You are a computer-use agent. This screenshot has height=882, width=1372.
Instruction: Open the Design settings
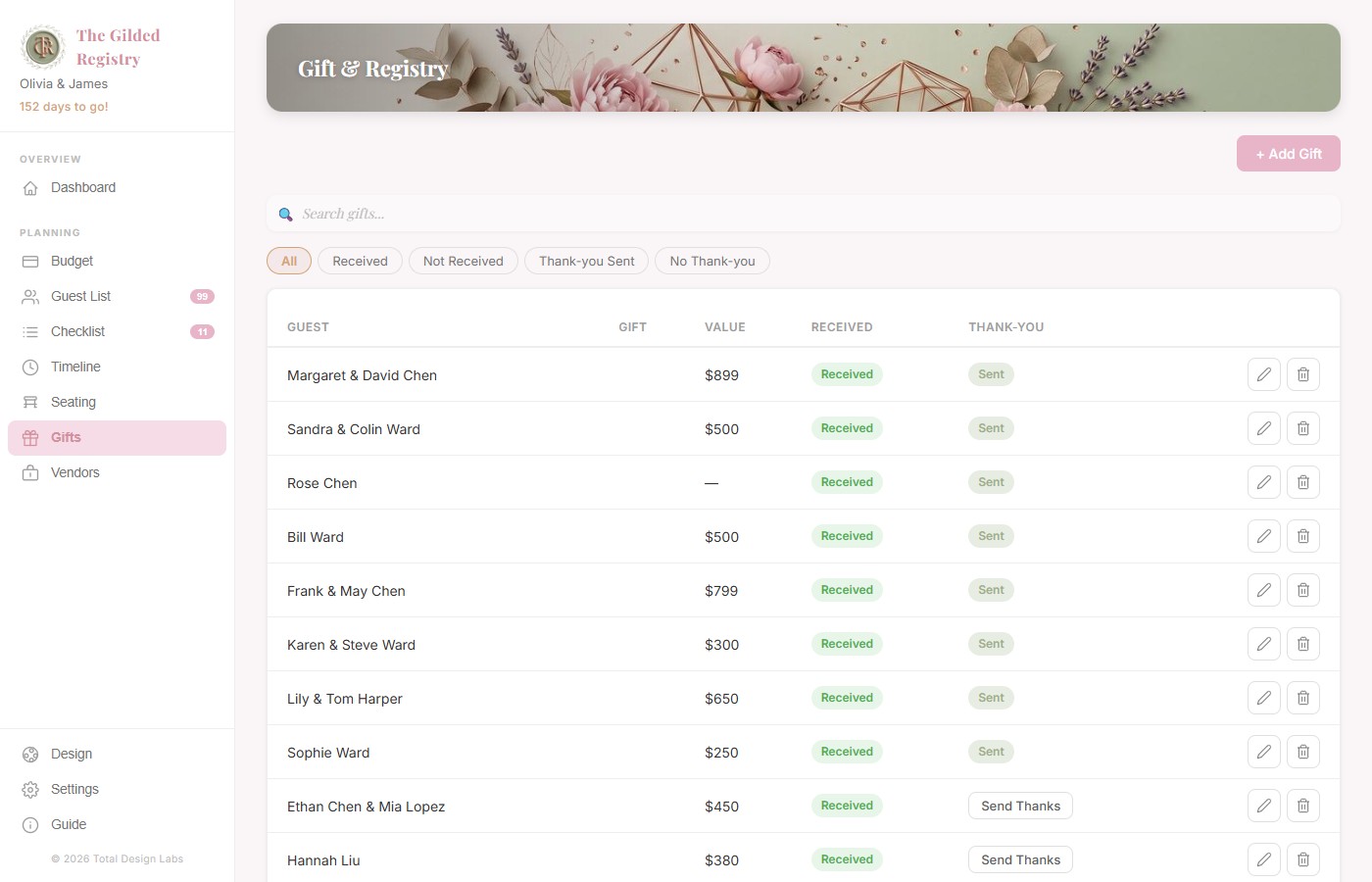[117, 754]
